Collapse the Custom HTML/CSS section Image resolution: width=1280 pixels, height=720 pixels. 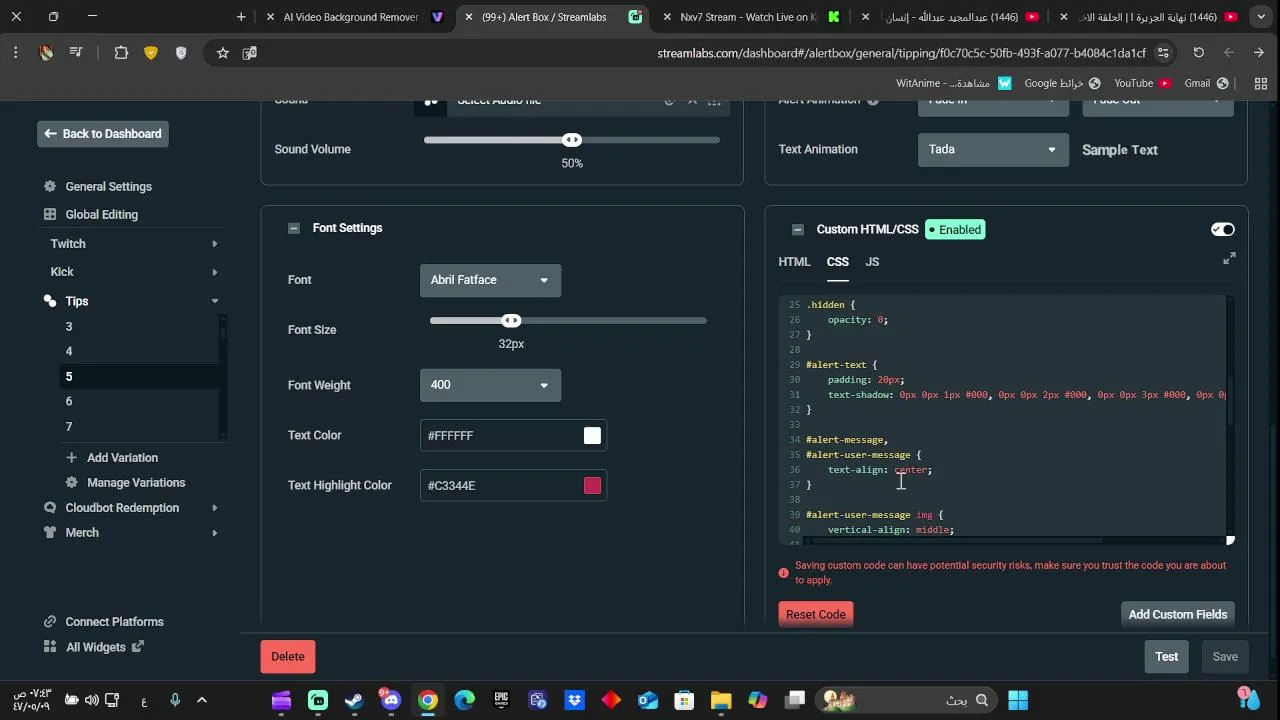tap(797, 230)
